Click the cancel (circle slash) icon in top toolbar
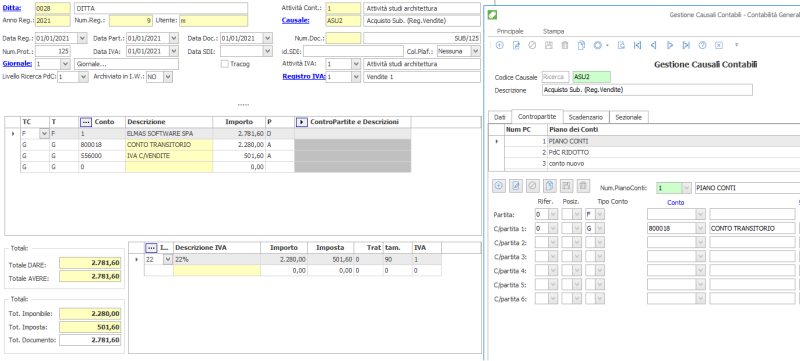800x361 pixels. pos(532,45)
